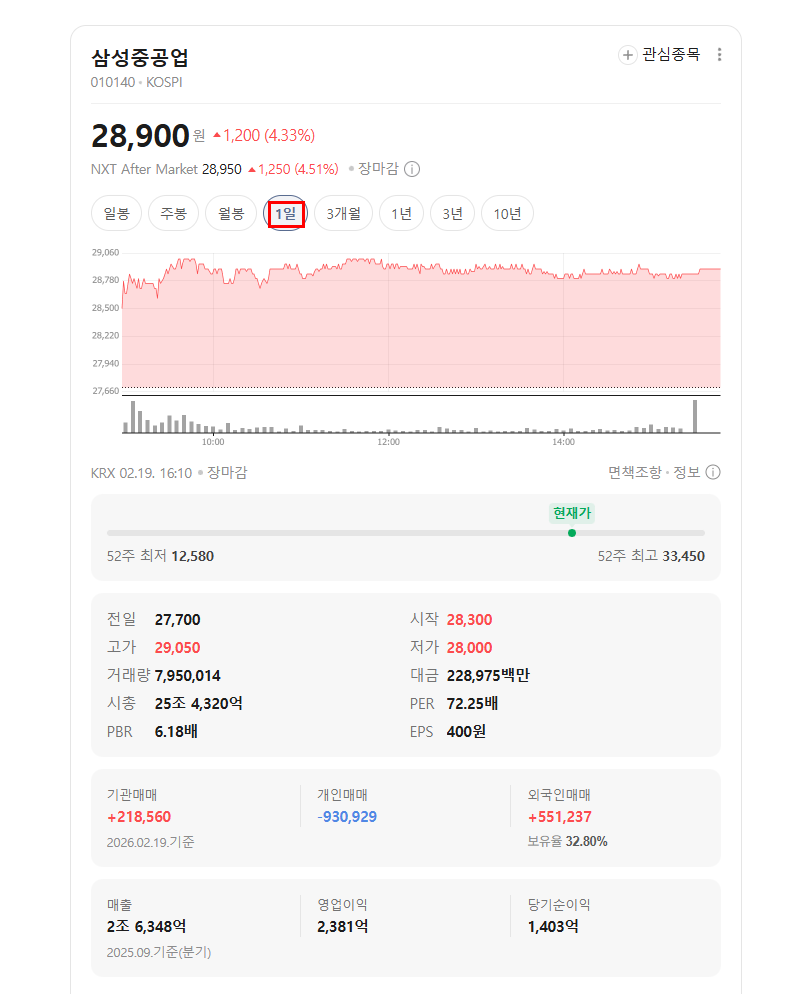
Task: Click 외국인매매 value +551,237
Action: click(560, 816)
